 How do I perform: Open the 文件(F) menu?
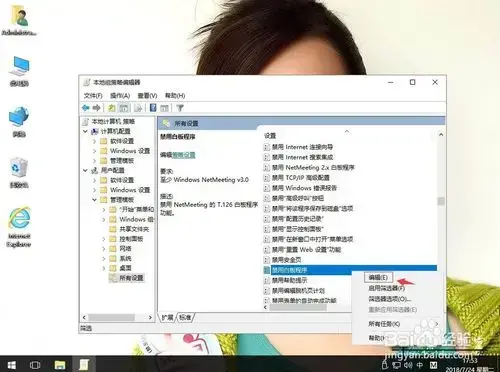(x=93, y=96)
